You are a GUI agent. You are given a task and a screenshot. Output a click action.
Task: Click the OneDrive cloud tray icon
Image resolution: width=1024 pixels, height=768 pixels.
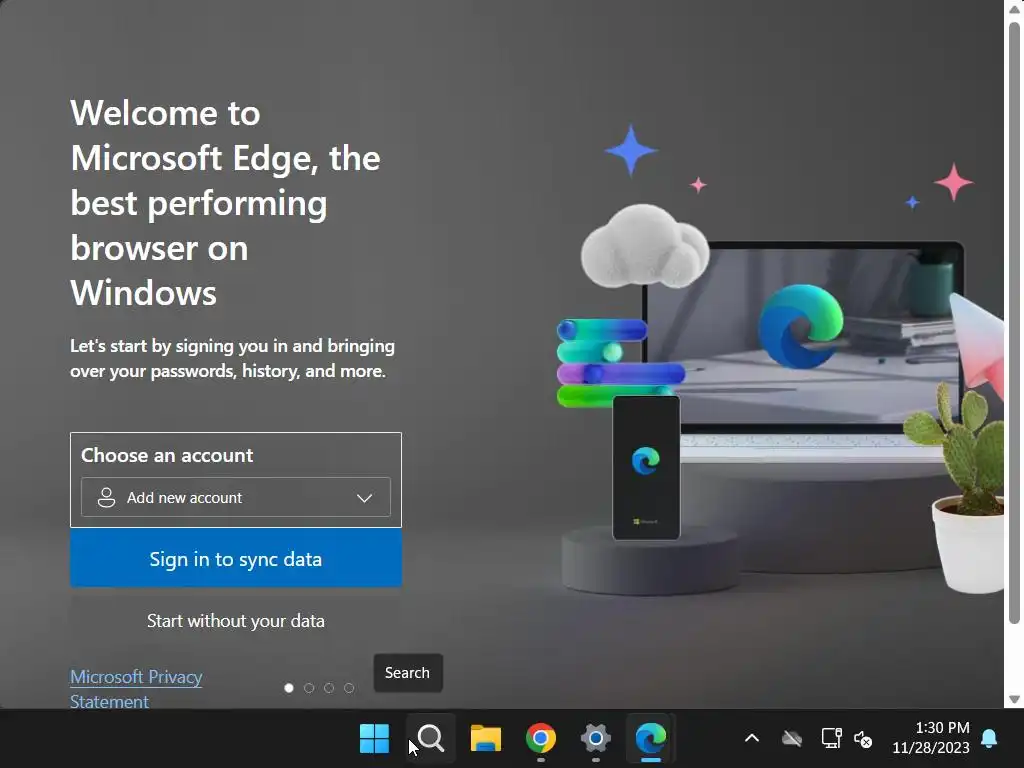(792, 739)
